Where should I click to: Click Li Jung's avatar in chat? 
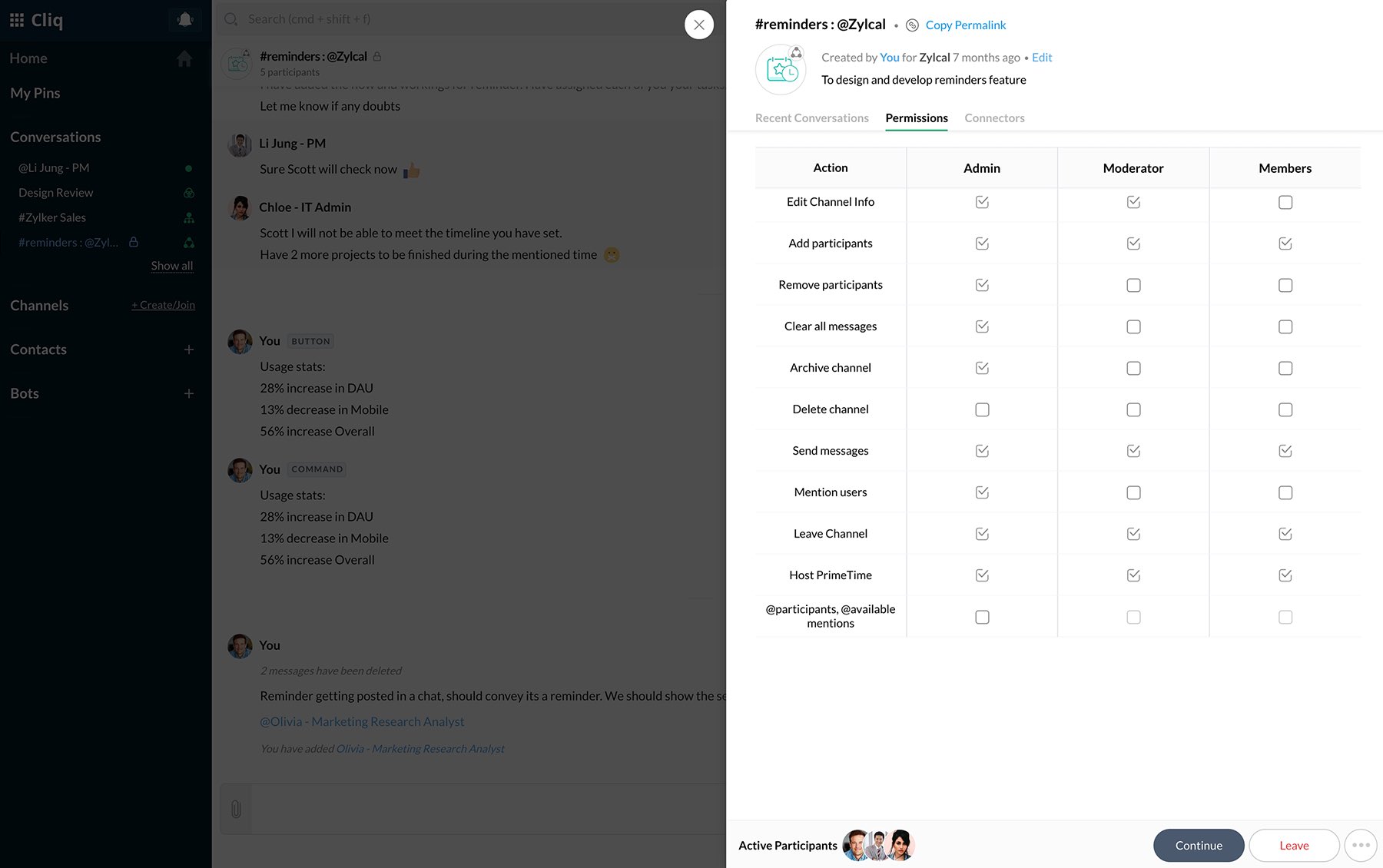click(x=240, y=144)
